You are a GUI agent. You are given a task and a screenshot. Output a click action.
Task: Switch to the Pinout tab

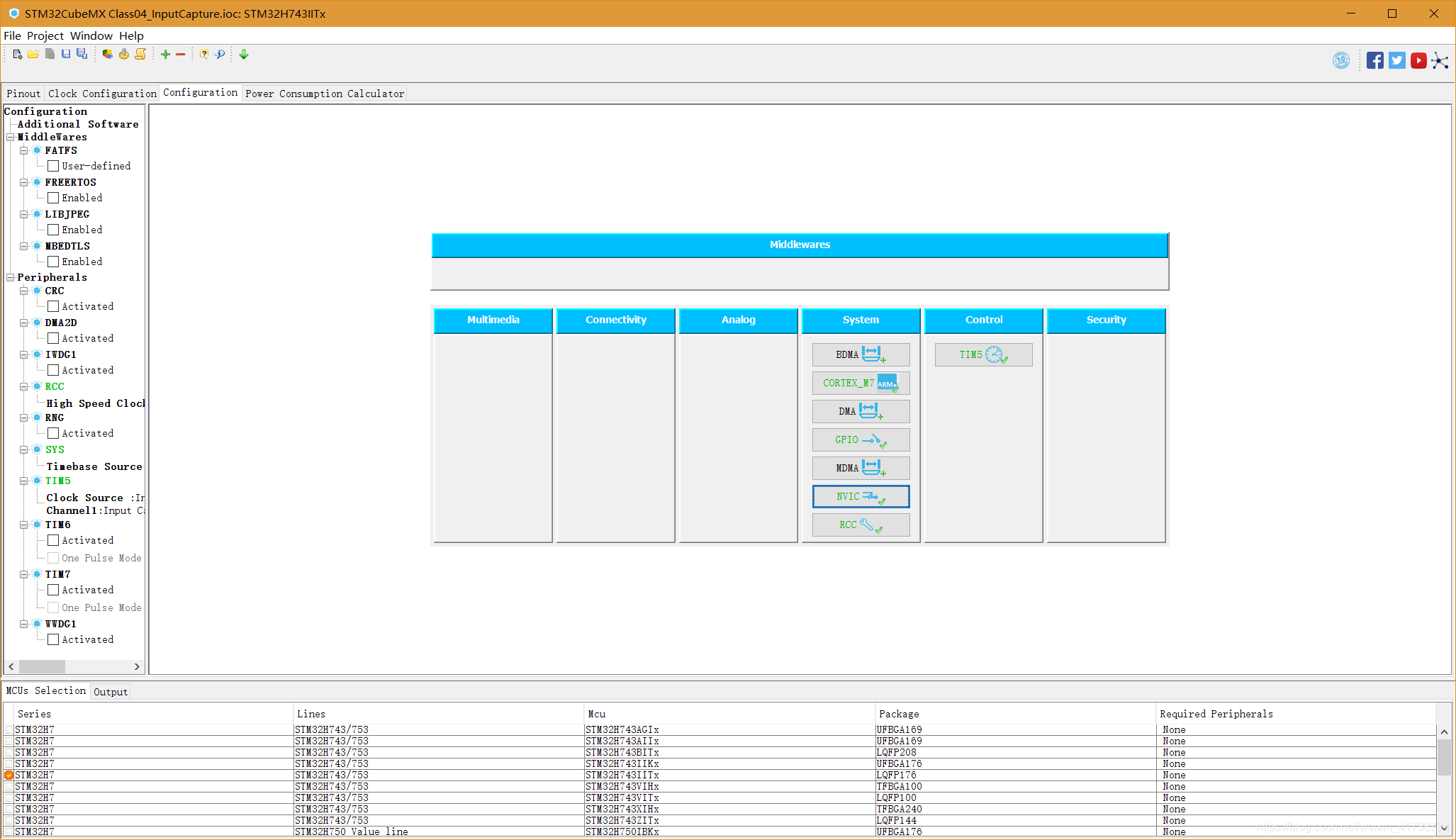coord(23,94)
